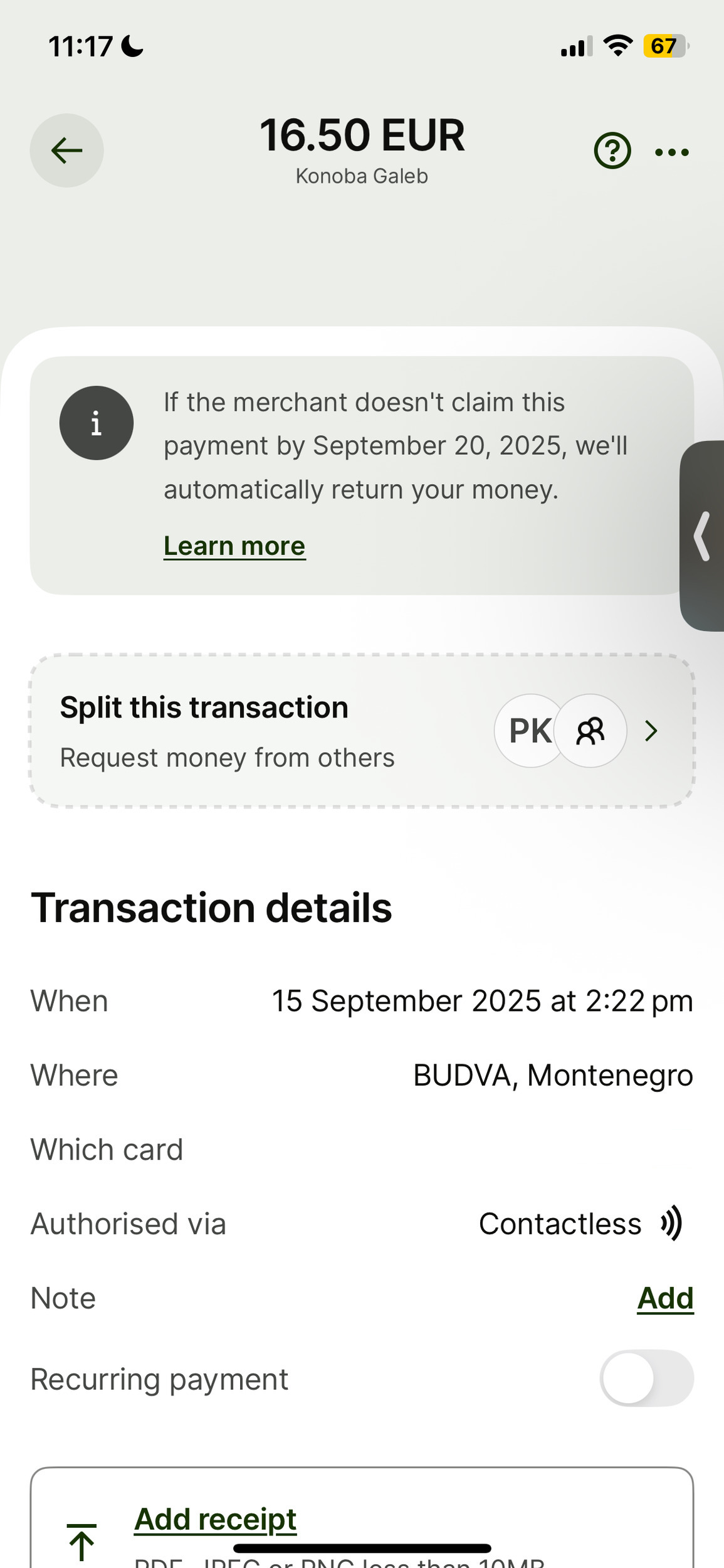Image resolution: width=724 pixels, height=1568 pixels.
Task: Tap the battery indicator in status bar
Action: pos(666,46)
